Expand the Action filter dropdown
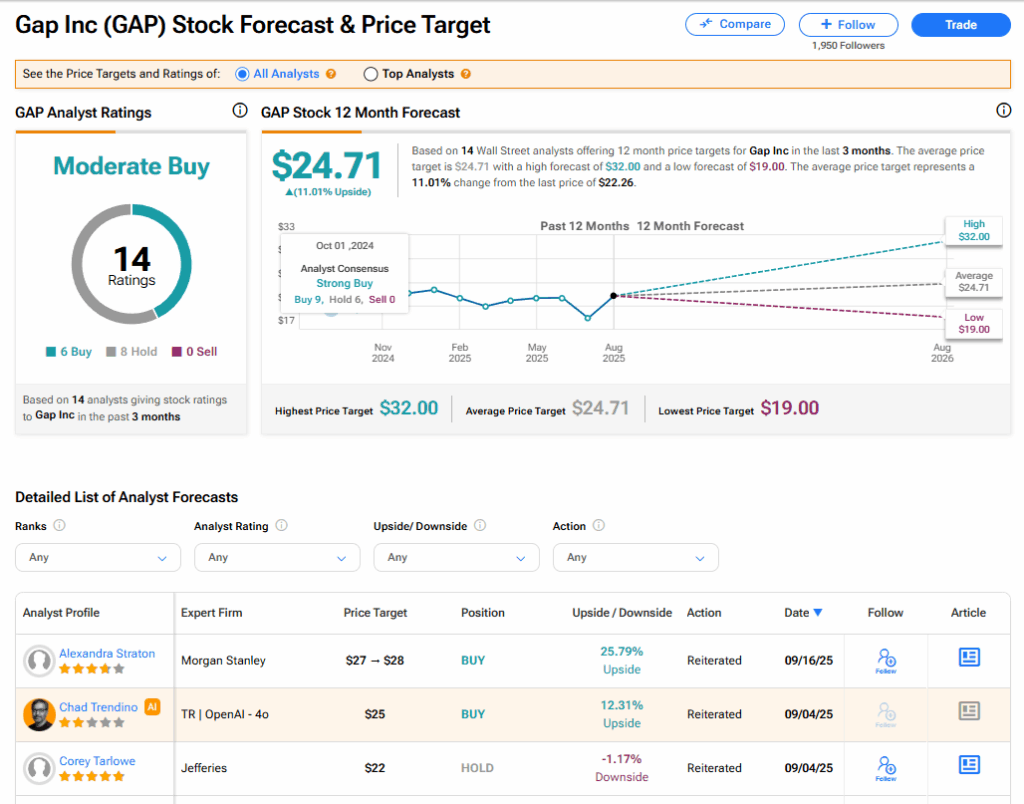This screenshot has width=1024, height=804. coord(635,557)
